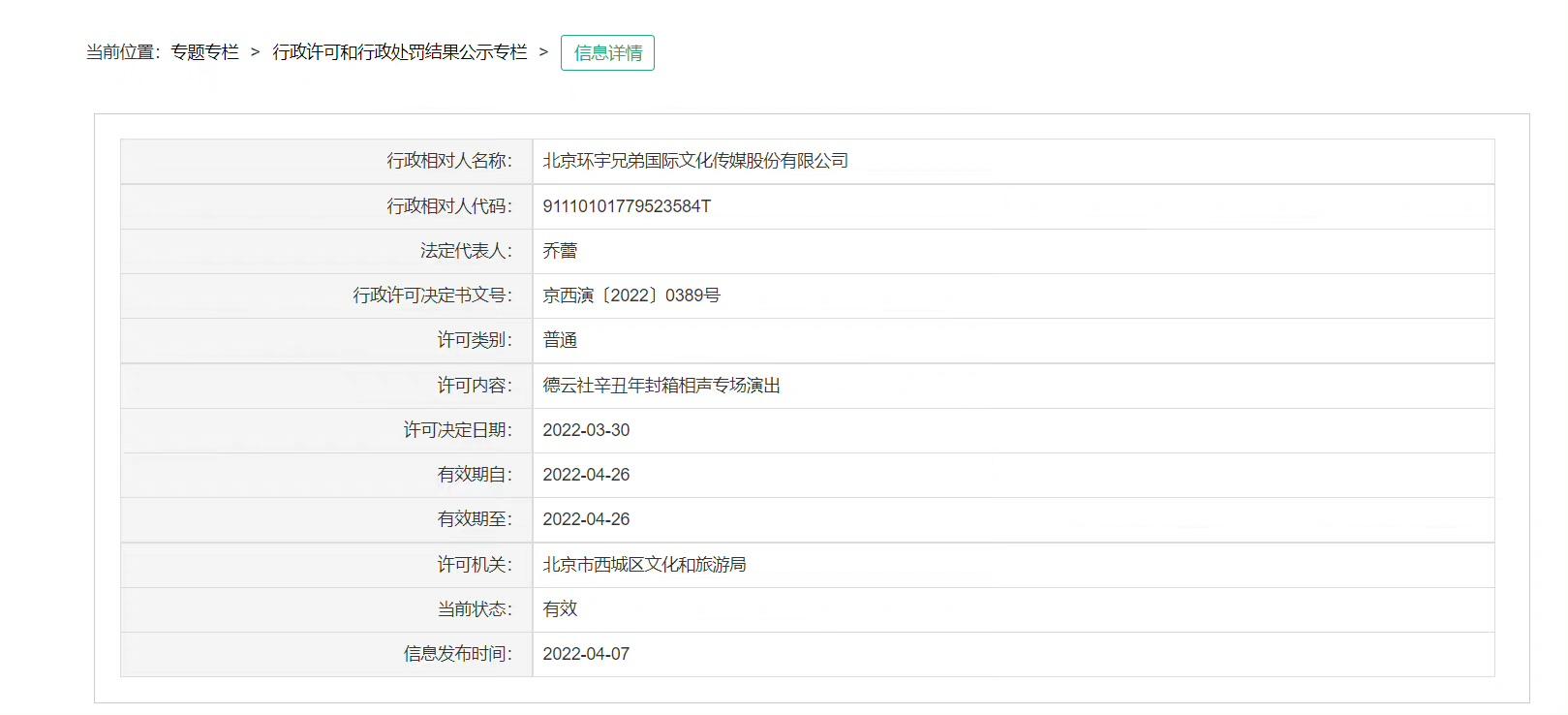Click the 行政许可决定书文号 row label
1568x715 pixels.
click(432, 295)
